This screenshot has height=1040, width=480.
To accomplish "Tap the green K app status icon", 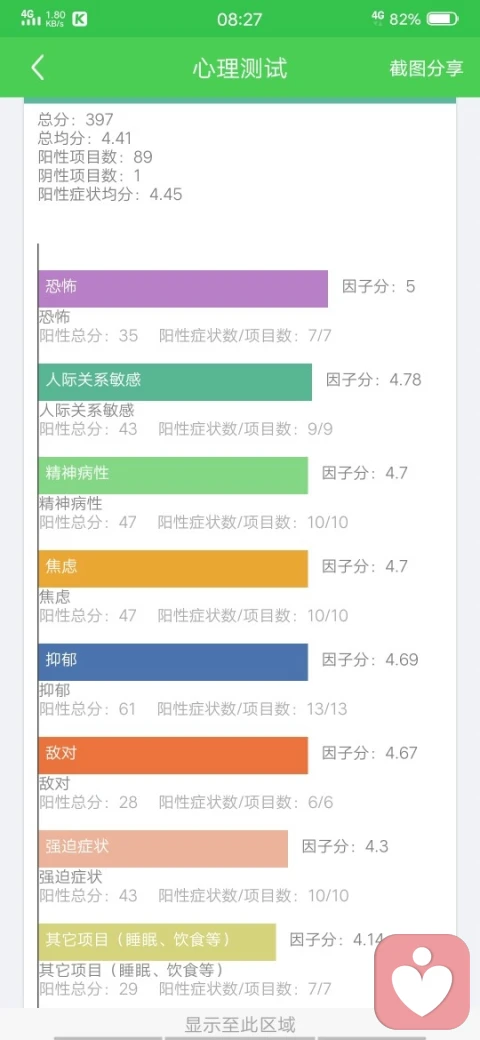I will coord(80,19).
